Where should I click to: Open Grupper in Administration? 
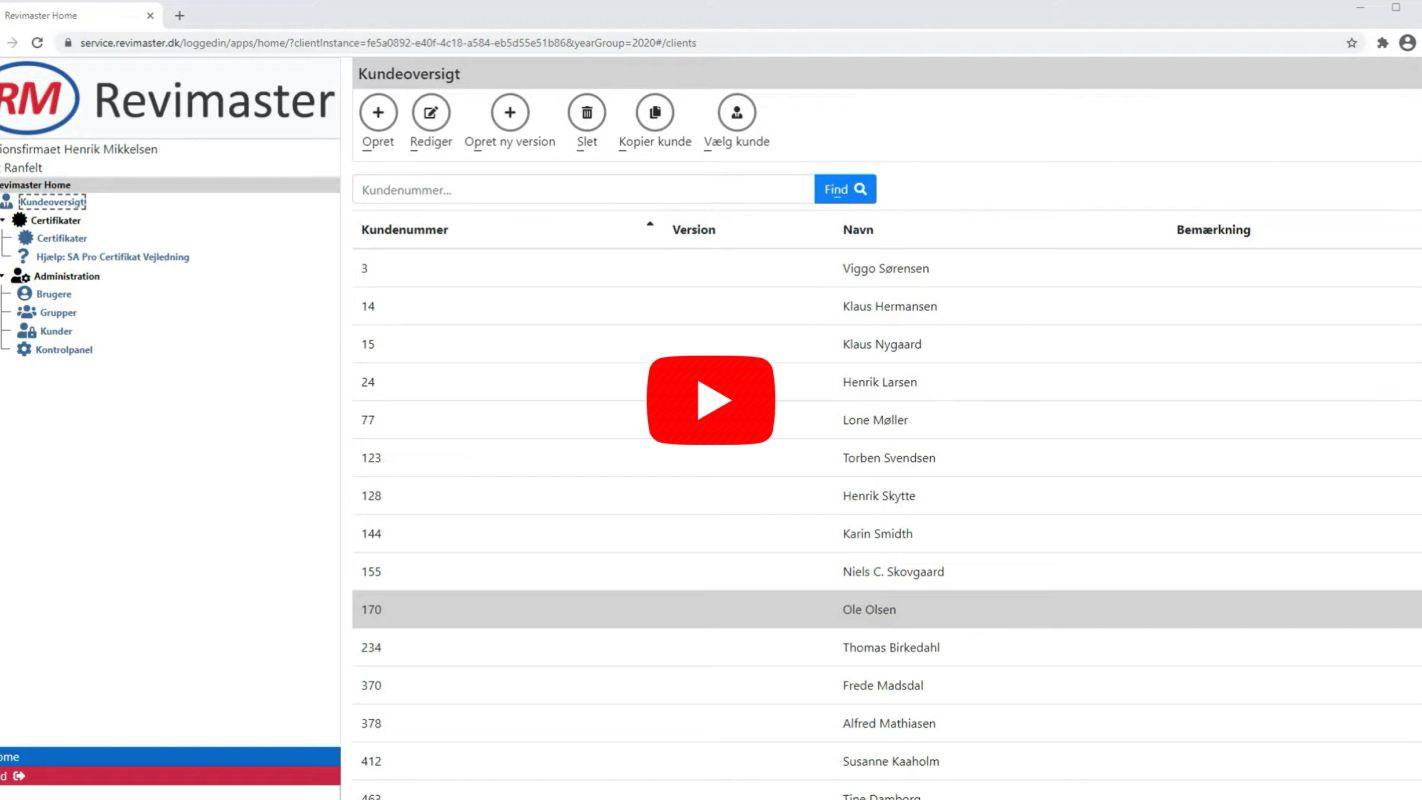click(58, 313)
